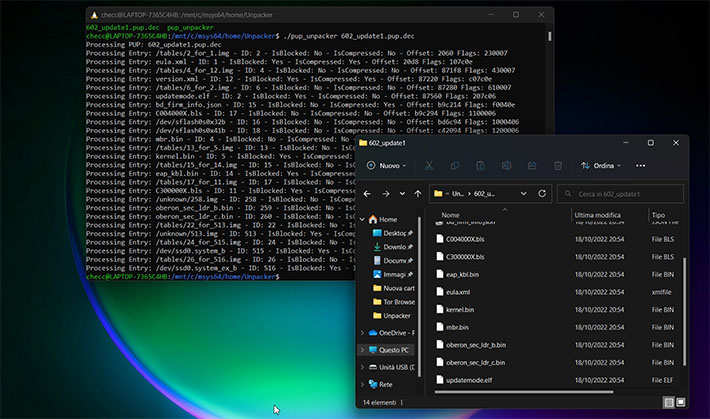Click the terminal Linux penguin title icon
Viewport: 710px width, 419px height.
[x=94, y=15]
